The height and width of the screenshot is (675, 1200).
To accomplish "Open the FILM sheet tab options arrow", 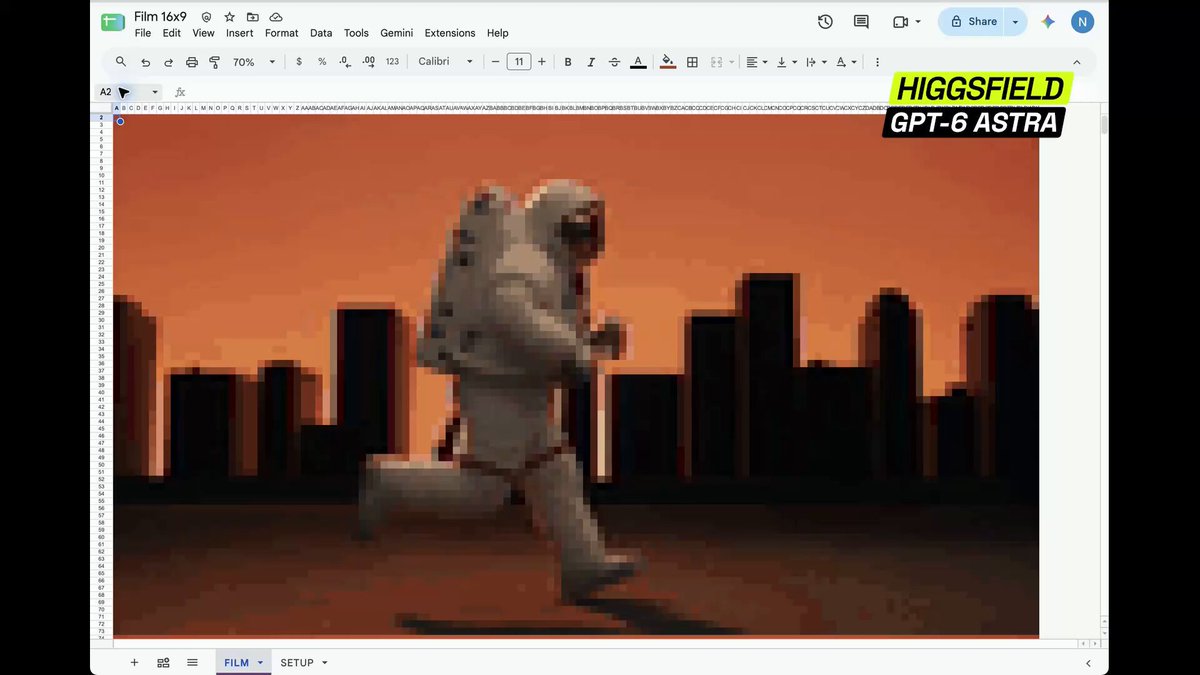I will pos(260,662).
